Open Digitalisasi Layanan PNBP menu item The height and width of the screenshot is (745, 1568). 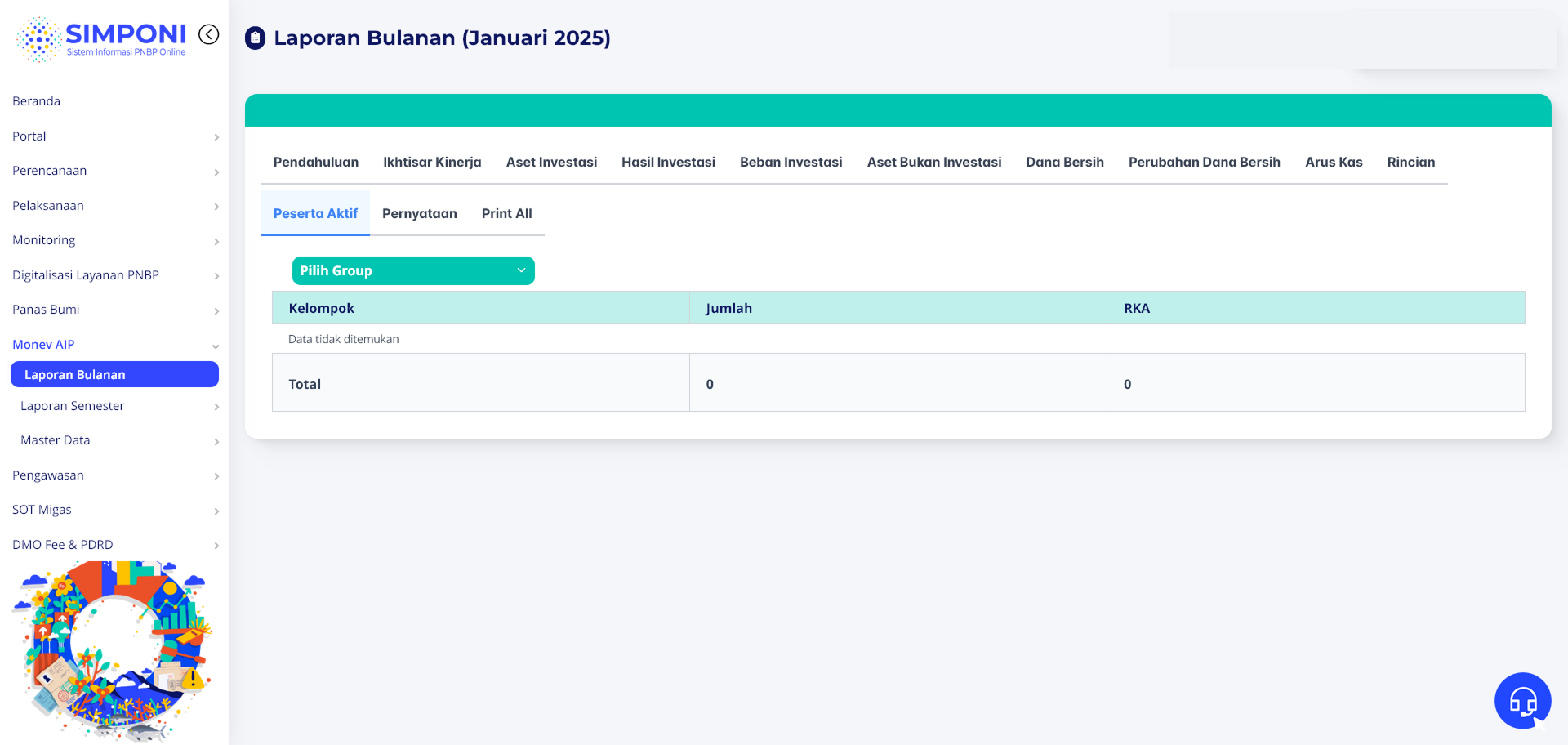point(86,275)
